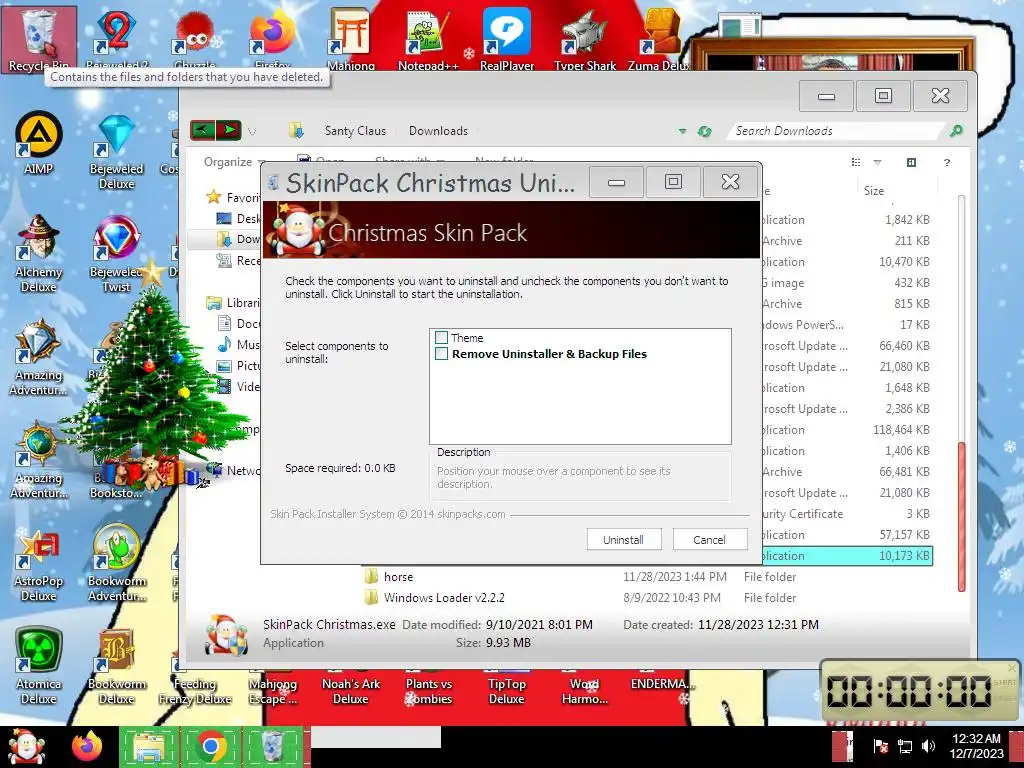Cancel the Christmas Skin Pack uninstaller
This screenshot has width=1024, height=768.
click(710, 539)
